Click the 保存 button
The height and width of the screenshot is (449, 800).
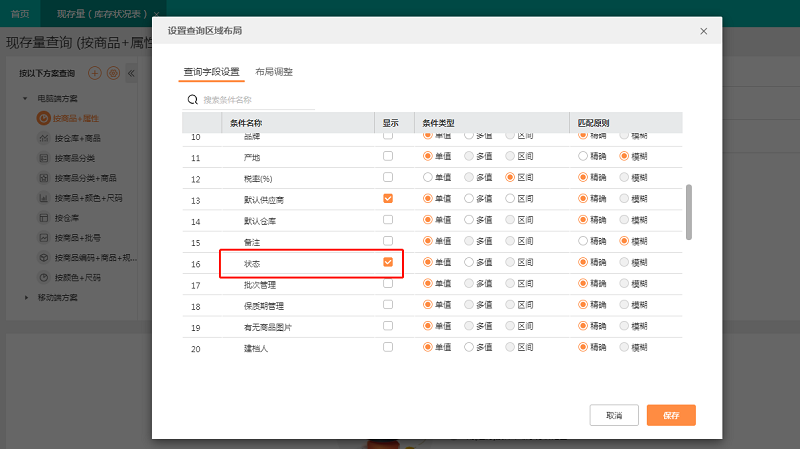coord(671,415)
